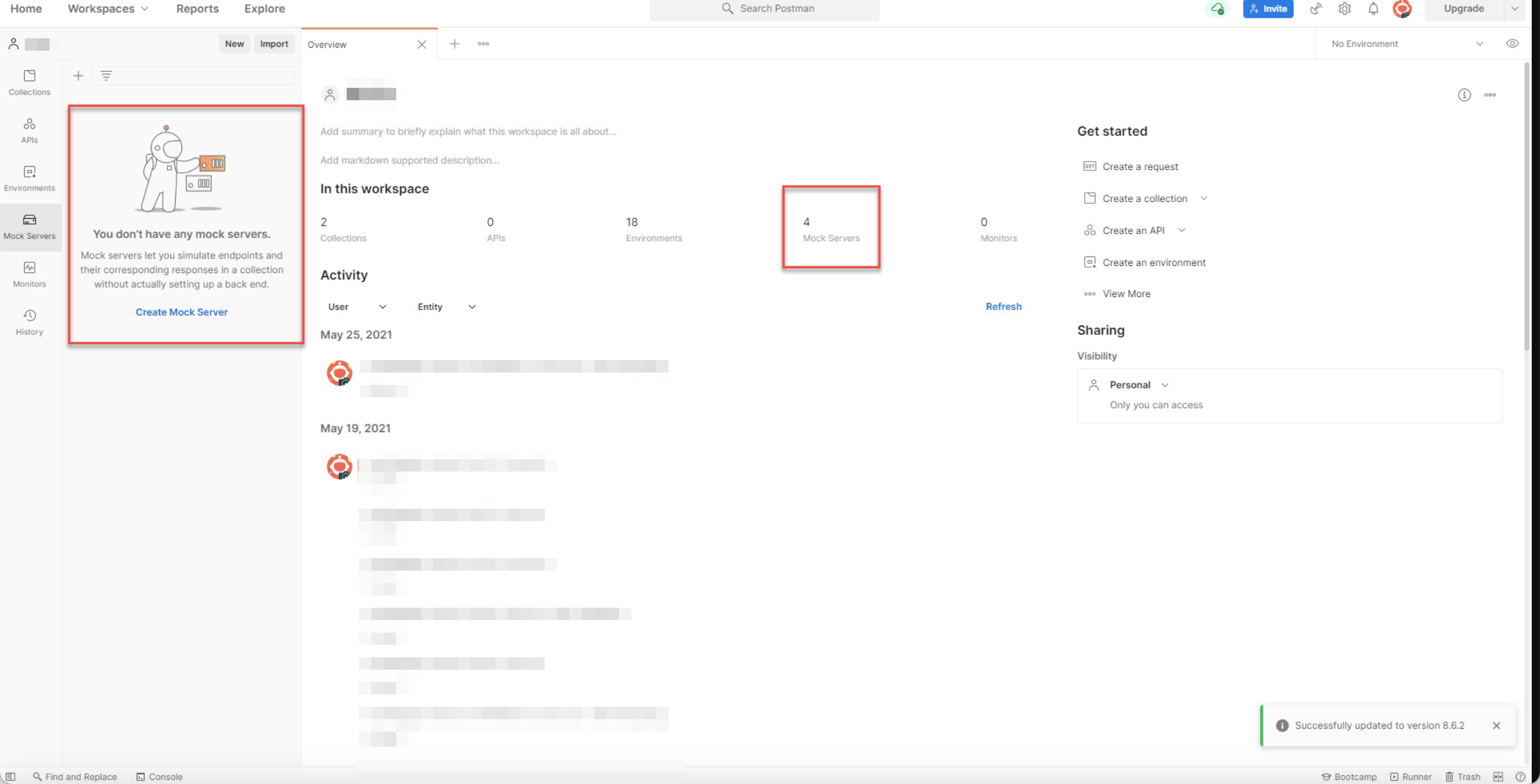Toggle the two-pane view at bottom right
This screenshot has width=1540, height=784.
[x=1499, y=776]
